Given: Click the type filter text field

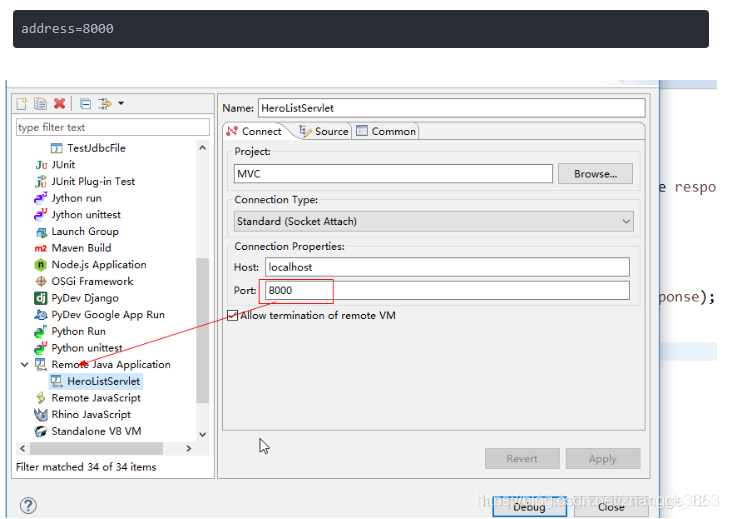Looking at the screenshot, I should click(113, 127).
